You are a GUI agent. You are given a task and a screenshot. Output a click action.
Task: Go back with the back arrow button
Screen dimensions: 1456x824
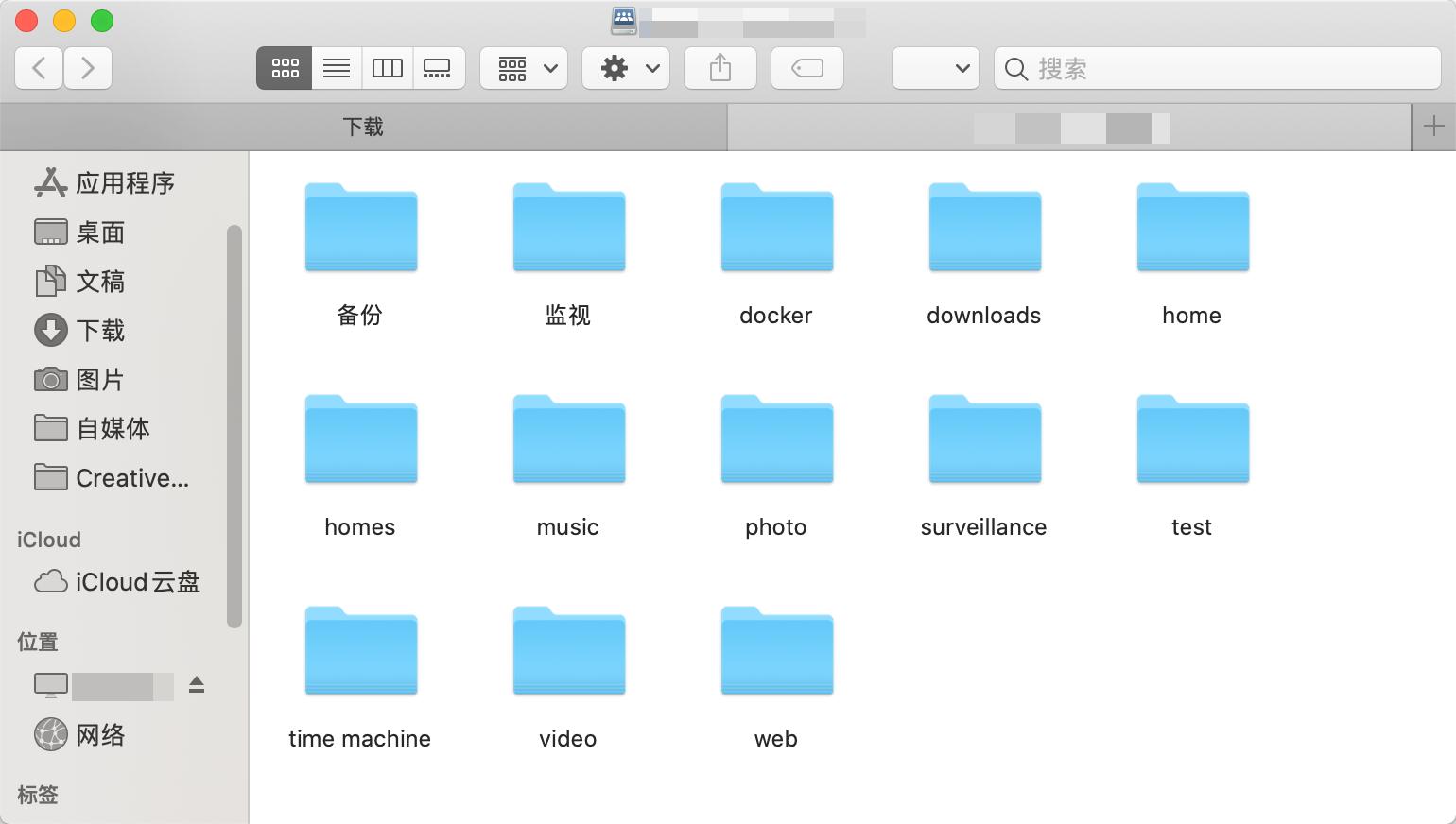coord(39,68)
